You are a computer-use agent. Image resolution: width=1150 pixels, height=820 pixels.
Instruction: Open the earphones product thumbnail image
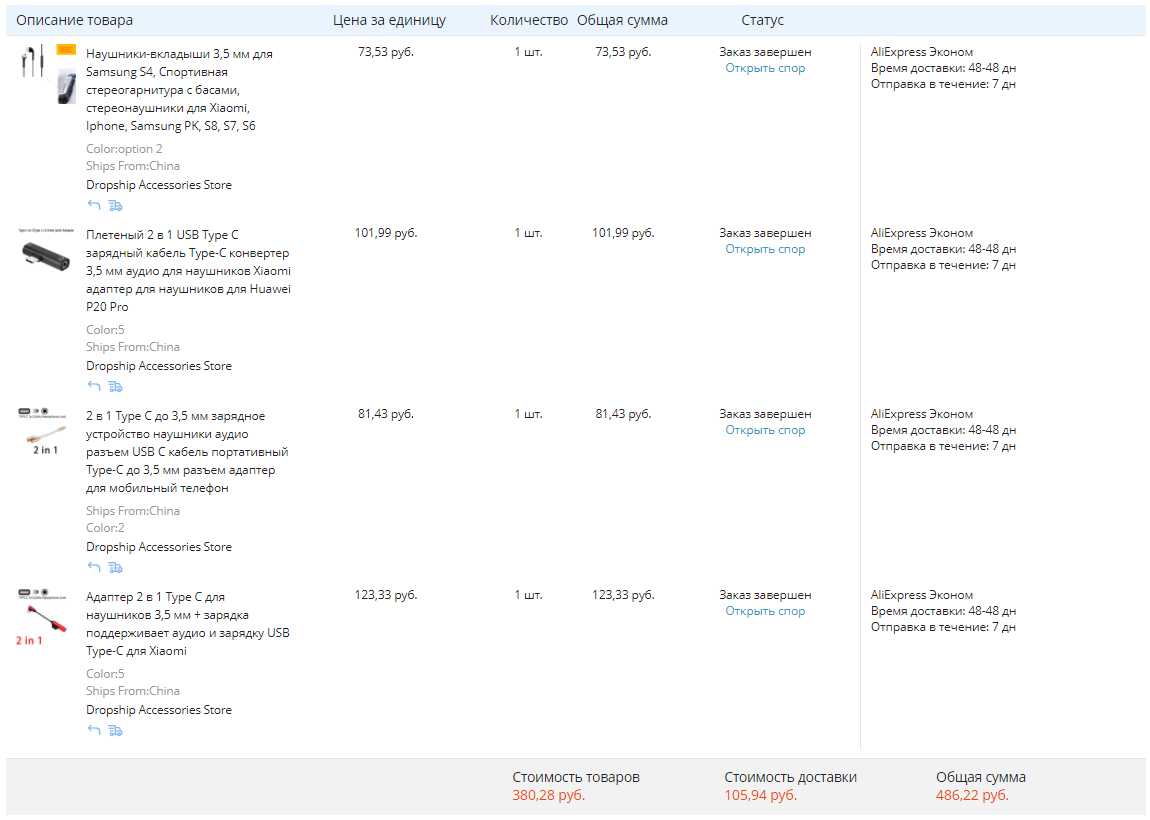pos(46,73)
